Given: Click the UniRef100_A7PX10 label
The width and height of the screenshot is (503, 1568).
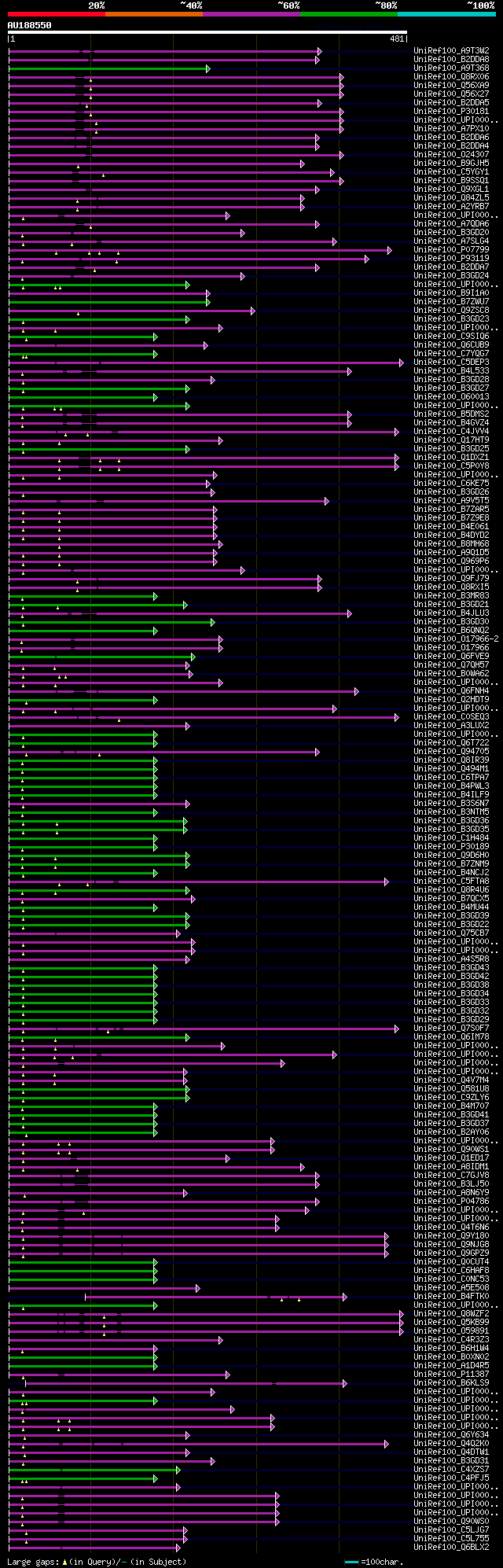Looking at the screenshot, I should tap(451, 128).
